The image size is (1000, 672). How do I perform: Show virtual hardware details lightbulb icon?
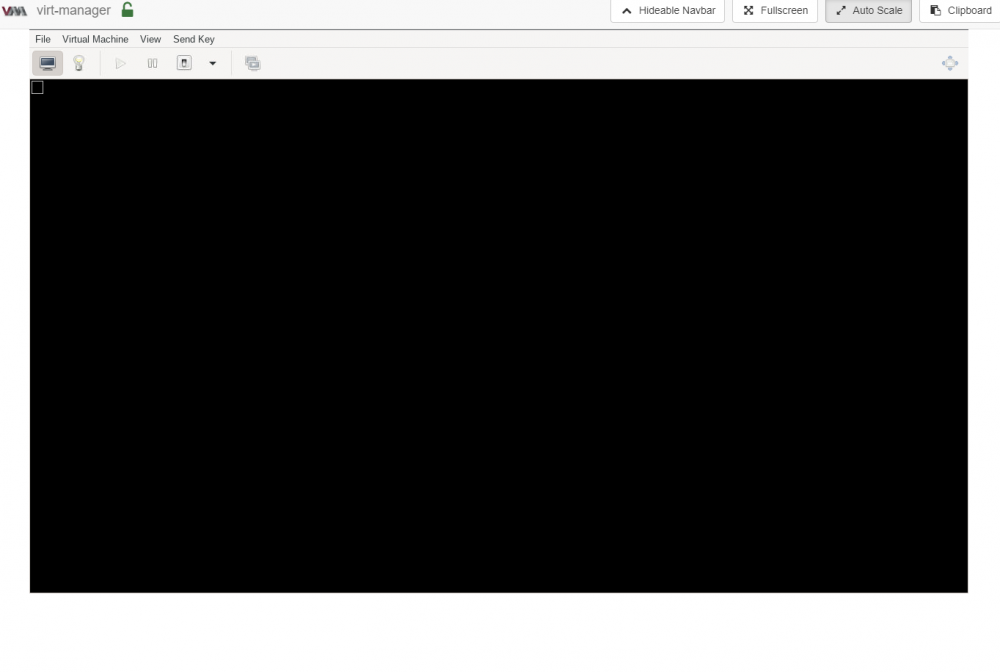tap(78, 63)
